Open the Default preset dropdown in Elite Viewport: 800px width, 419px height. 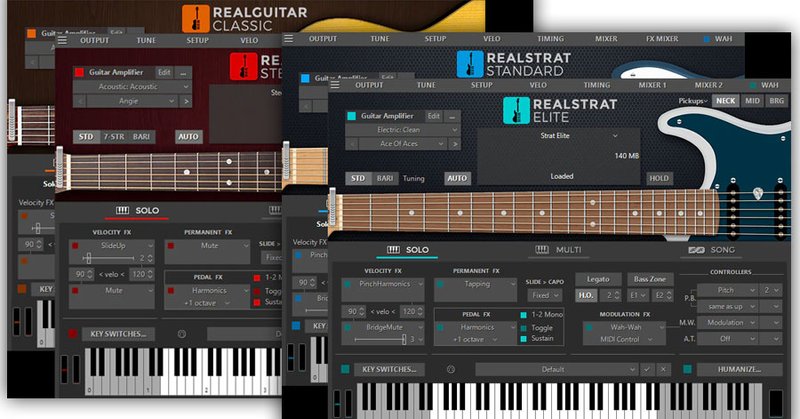pos(556,369)
